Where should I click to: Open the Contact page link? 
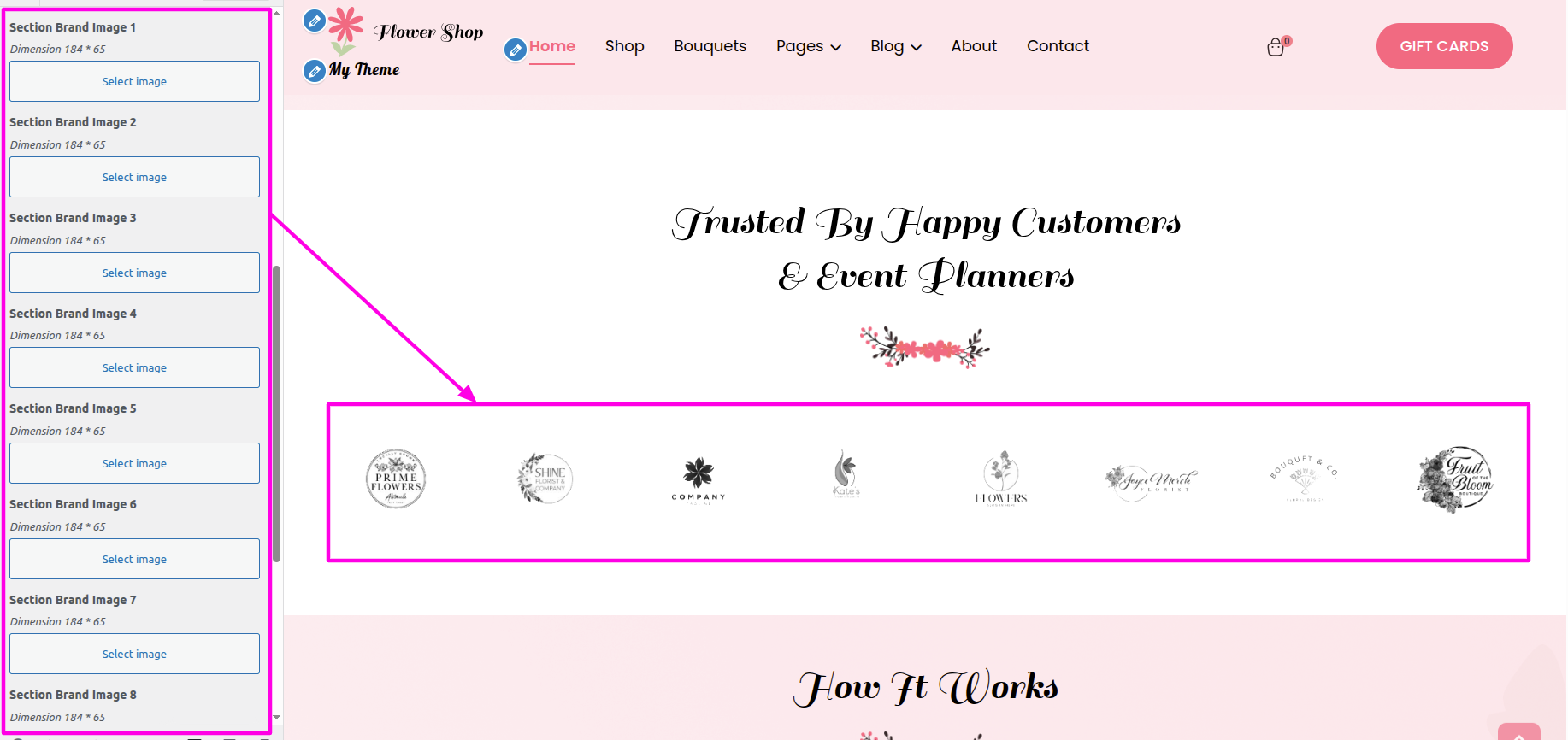pyautogui.click(x=1058, y=46)
